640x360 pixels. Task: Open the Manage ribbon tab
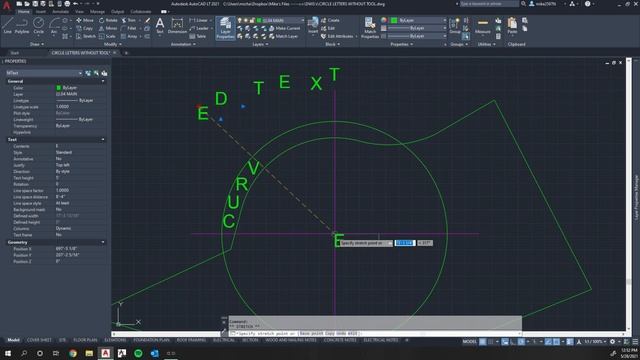pos(97,11)
